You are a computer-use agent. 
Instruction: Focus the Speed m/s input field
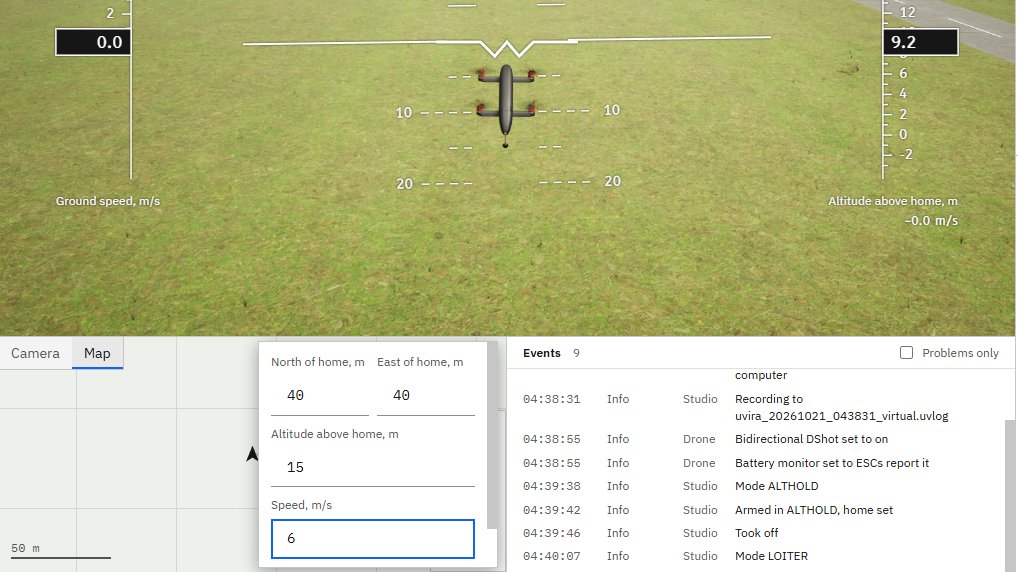pyautogui.click(x=373, y=538)
